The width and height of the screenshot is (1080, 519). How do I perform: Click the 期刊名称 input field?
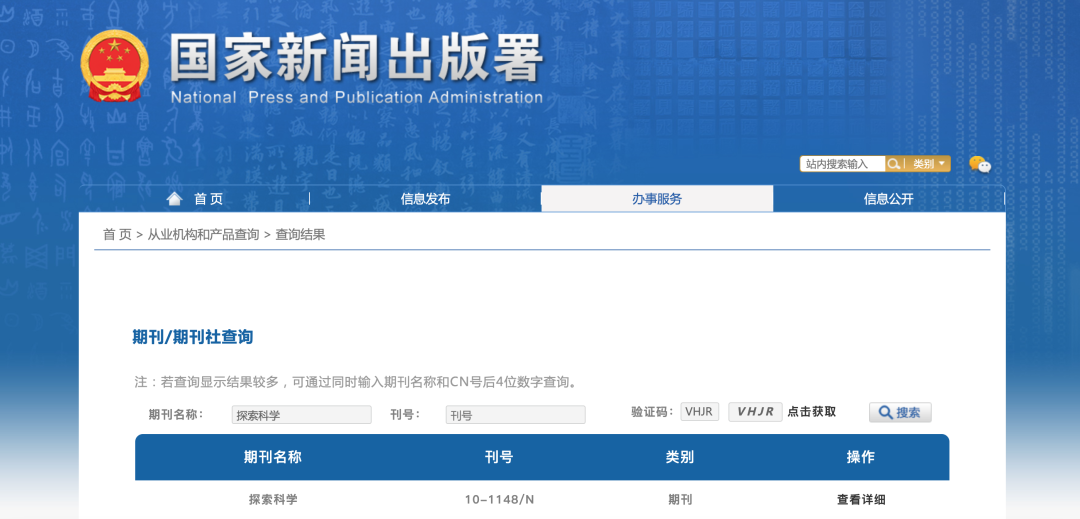301,414
